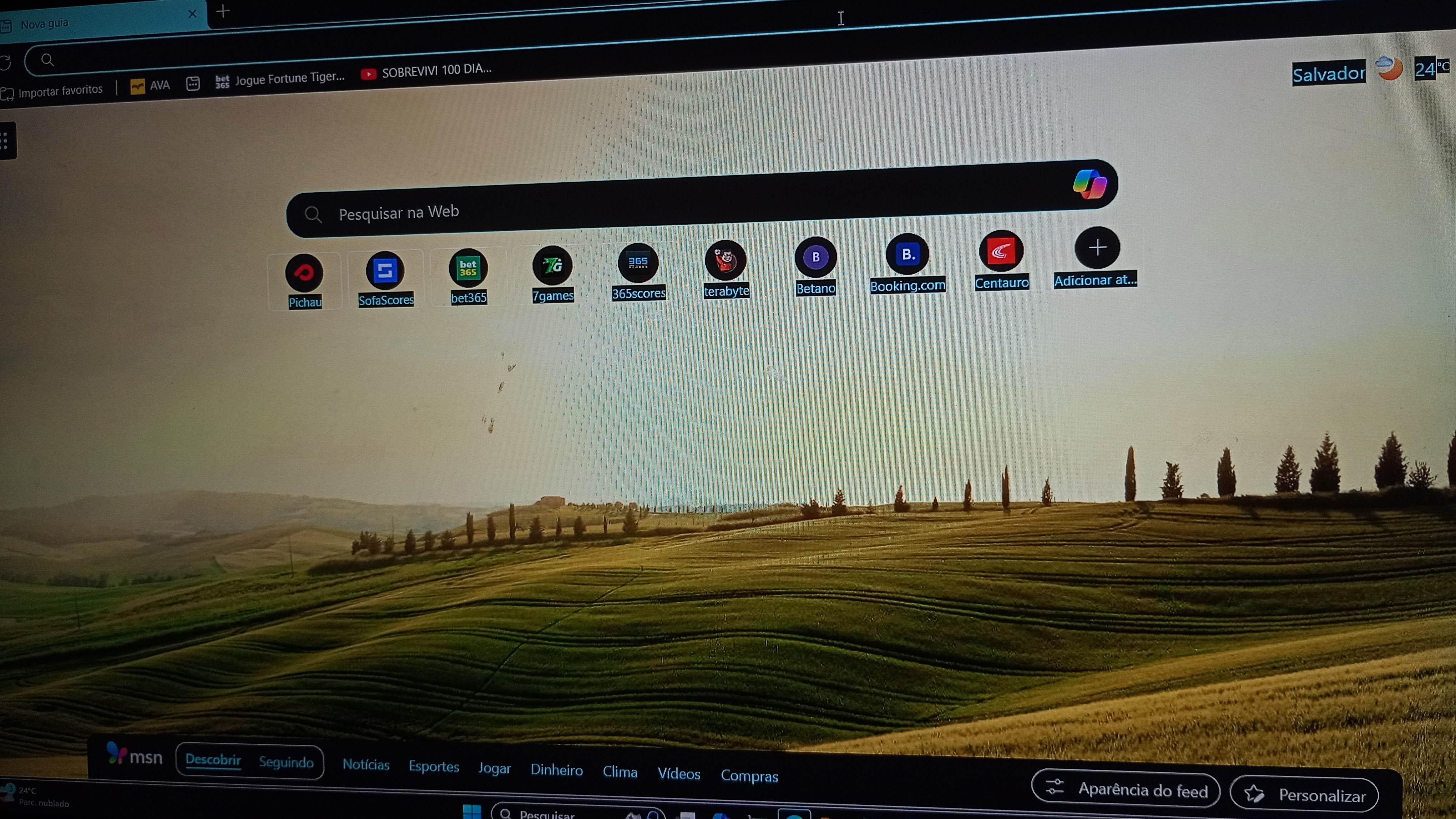Click the Personalizar button

point(1304,794)
